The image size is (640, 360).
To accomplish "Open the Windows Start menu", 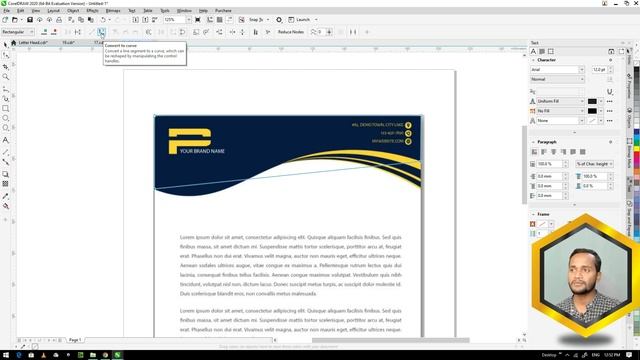I will coord(6,355).
